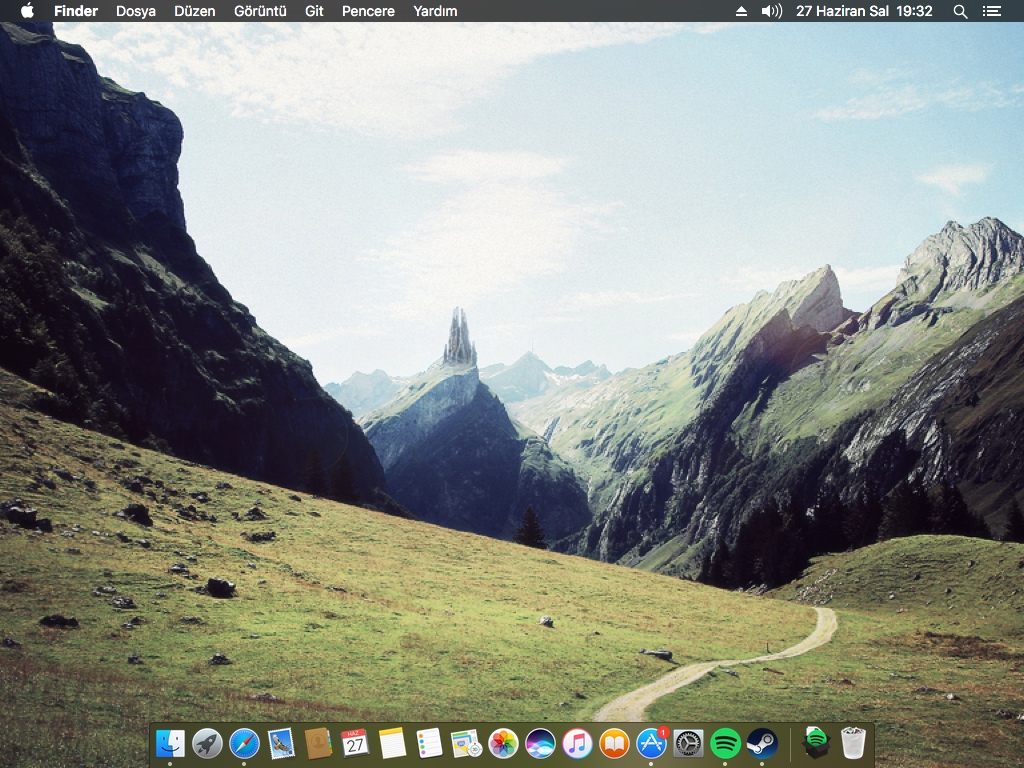Open Safari compass icon in dock
This screenshot has width=1024, height=768.
click(244, 743)
